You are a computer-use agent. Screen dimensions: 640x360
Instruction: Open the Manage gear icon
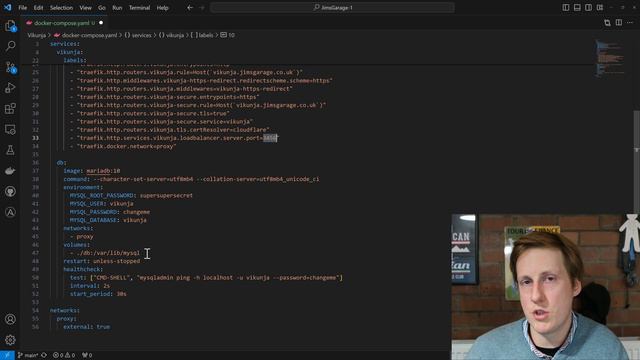coord(10,340)
